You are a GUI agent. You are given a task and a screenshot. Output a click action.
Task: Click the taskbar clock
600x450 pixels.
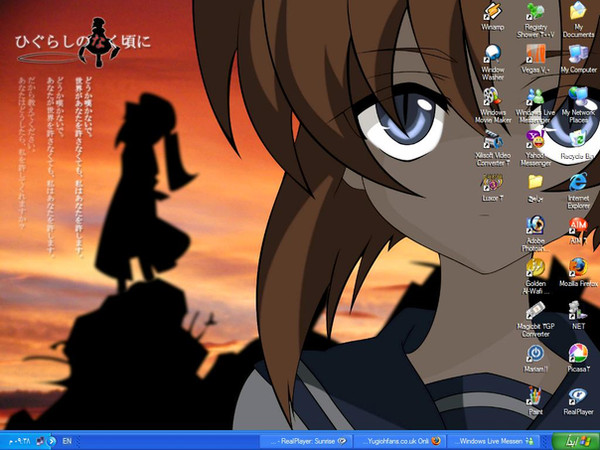pyautogui.click(x=19, y=441)
